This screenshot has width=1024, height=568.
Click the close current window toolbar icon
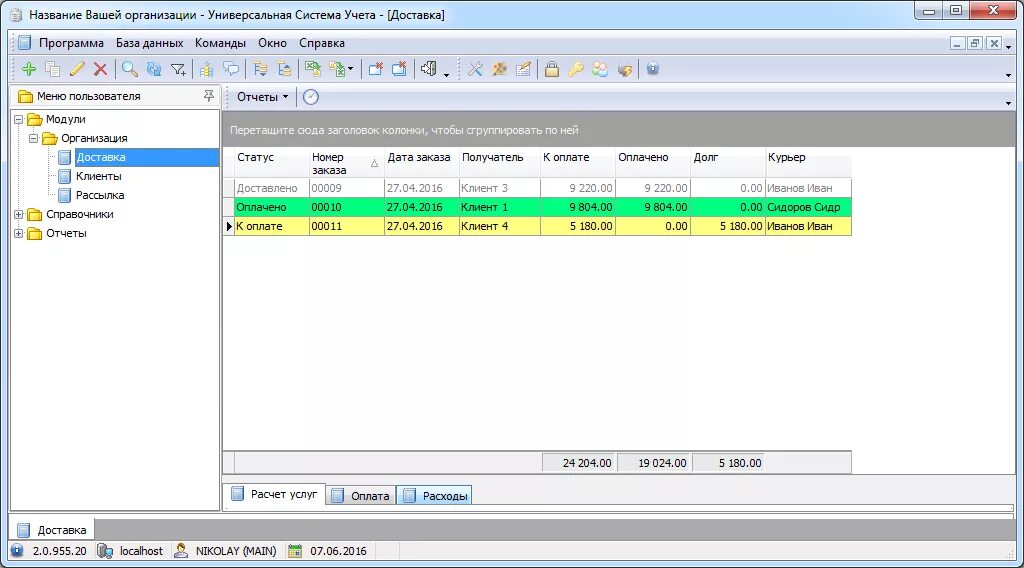376,69
